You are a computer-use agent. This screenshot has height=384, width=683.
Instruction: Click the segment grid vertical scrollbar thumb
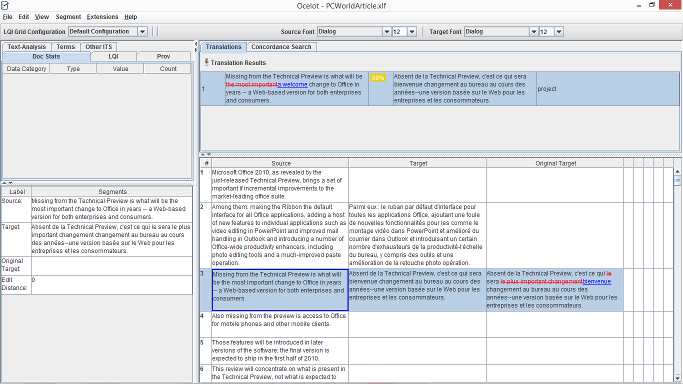[677, 181]
